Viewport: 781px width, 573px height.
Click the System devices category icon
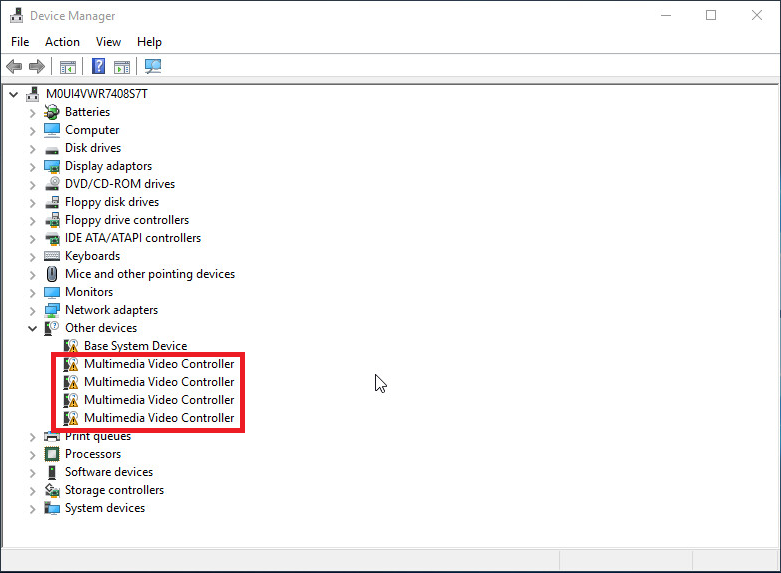tap(52, 508)
